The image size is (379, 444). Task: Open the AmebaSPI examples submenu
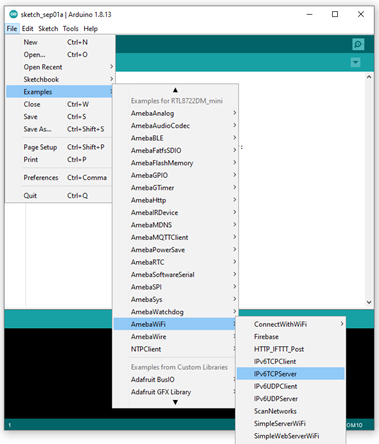[x=175, y=287]
